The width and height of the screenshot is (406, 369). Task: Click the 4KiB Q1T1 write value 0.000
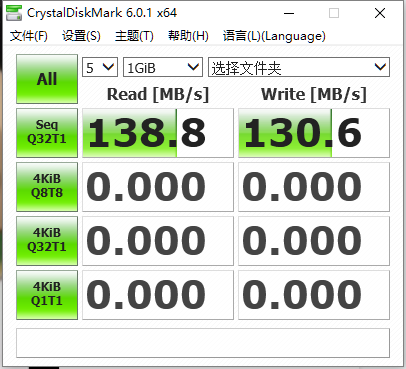(x=314, y=295)
